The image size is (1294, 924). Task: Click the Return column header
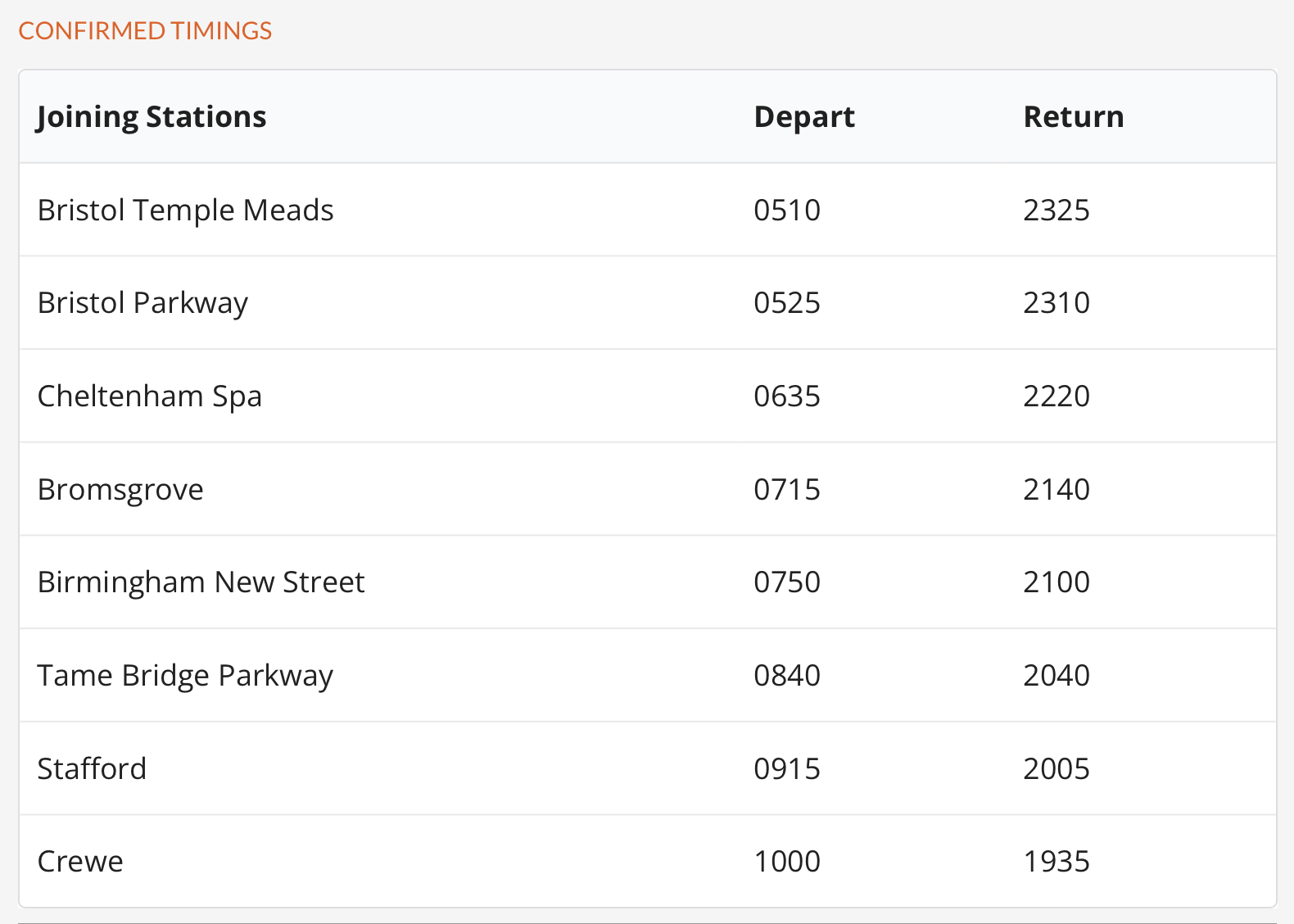pyautogui.click(x=1074, y=117)
